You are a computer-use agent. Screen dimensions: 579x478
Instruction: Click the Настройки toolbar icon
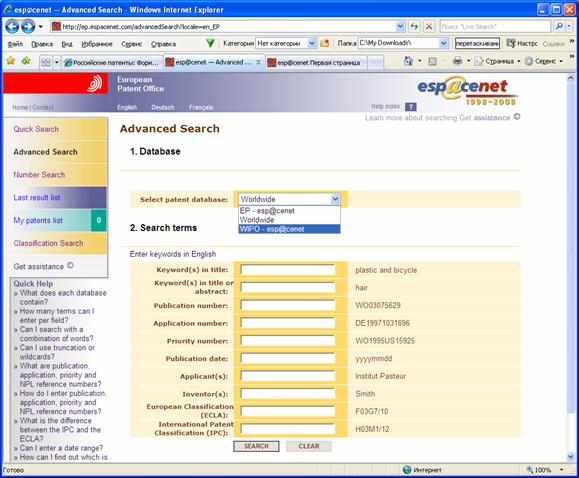pyautogui.click(x=511, y=44)
